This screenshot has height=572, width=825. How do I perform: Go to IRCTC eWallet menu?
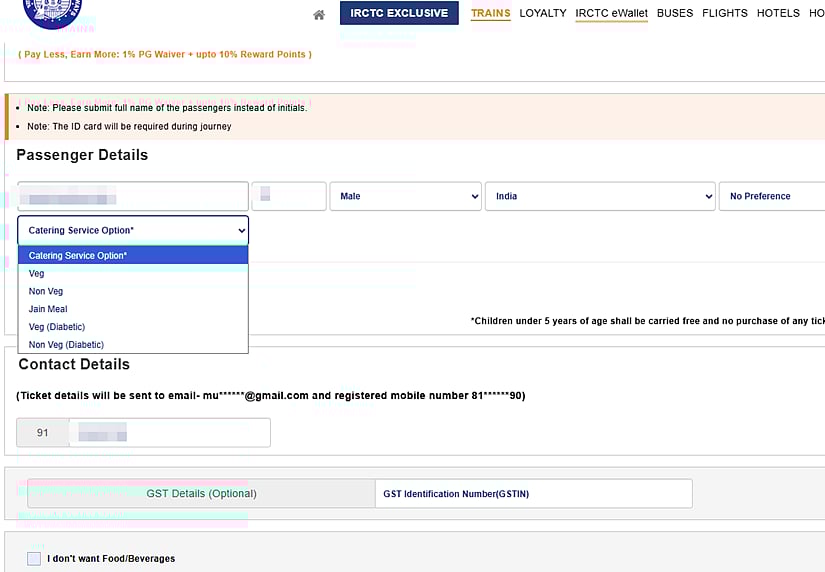click(611, 13)
